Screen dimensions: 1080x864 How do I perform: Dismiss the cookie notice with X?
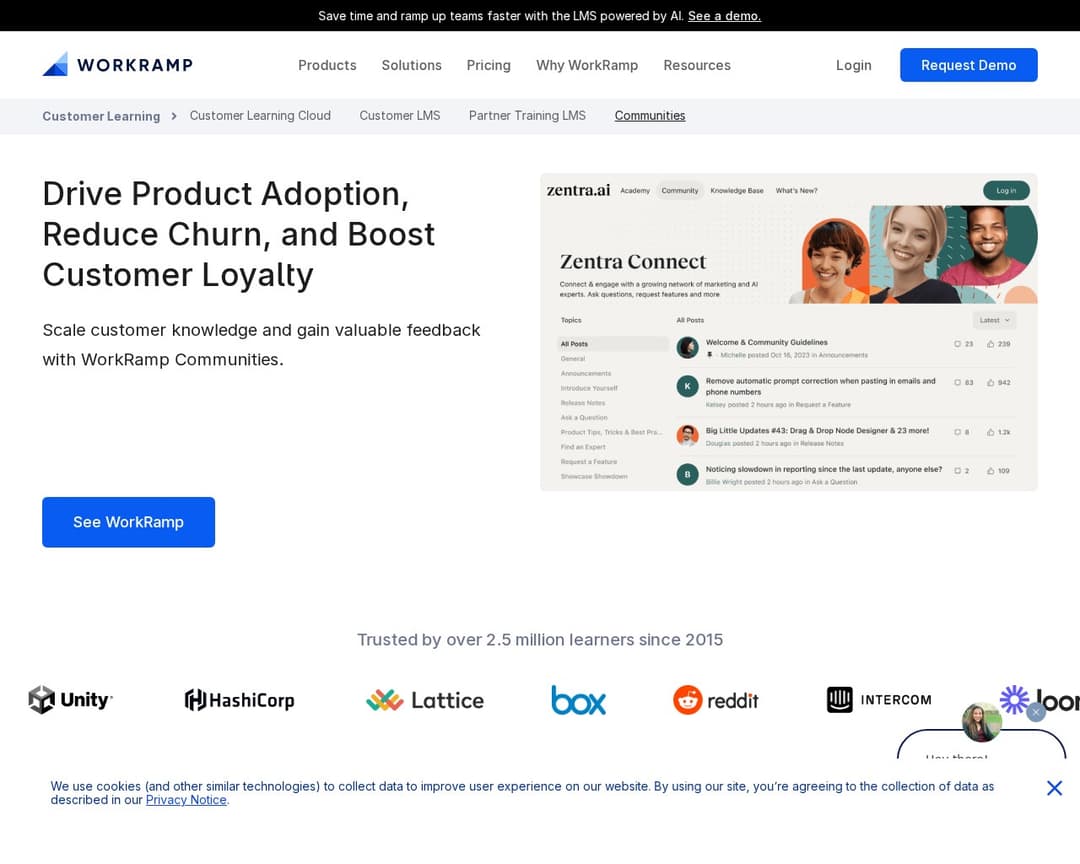tap(1054, 788)
